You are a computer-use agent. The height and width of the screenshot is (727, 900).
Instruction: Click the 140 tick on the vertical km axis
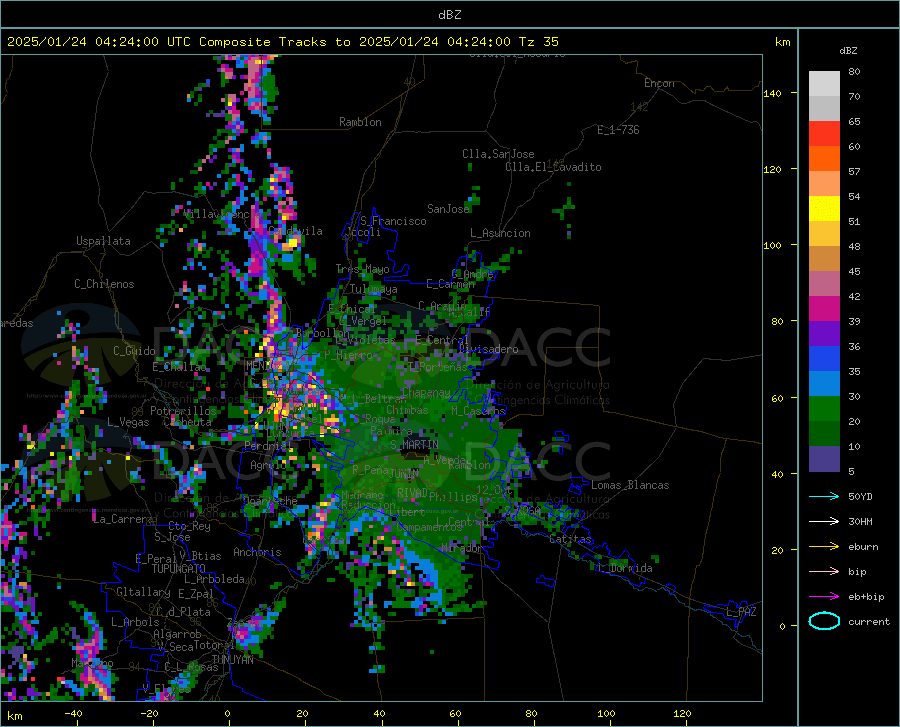(x=772, y=93)
